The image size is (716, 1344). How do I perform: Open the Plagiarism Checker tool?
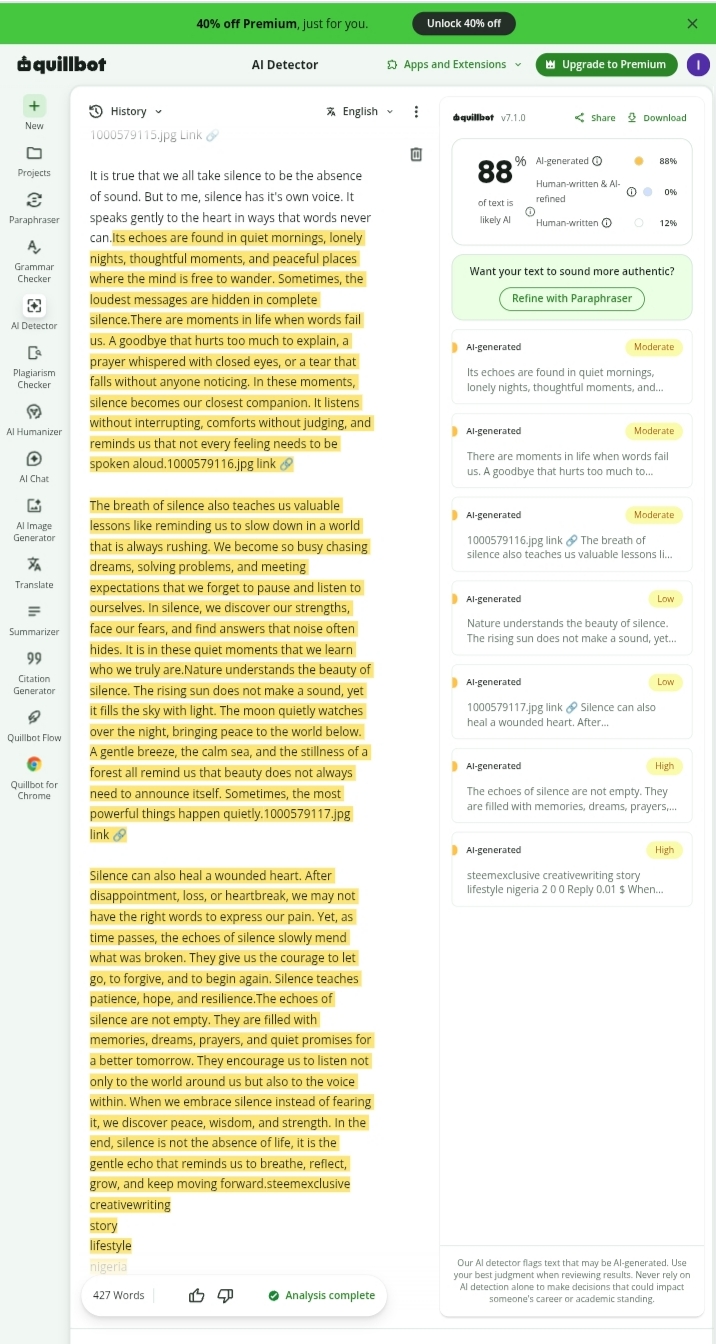pyautogui.click(x=34, y=366)
